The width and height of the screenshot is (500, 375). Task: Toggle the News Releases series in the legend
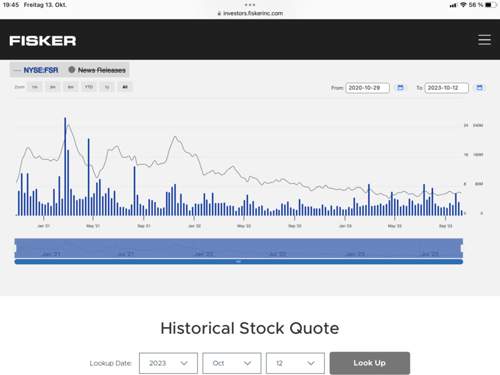click(x=97, y=70)
